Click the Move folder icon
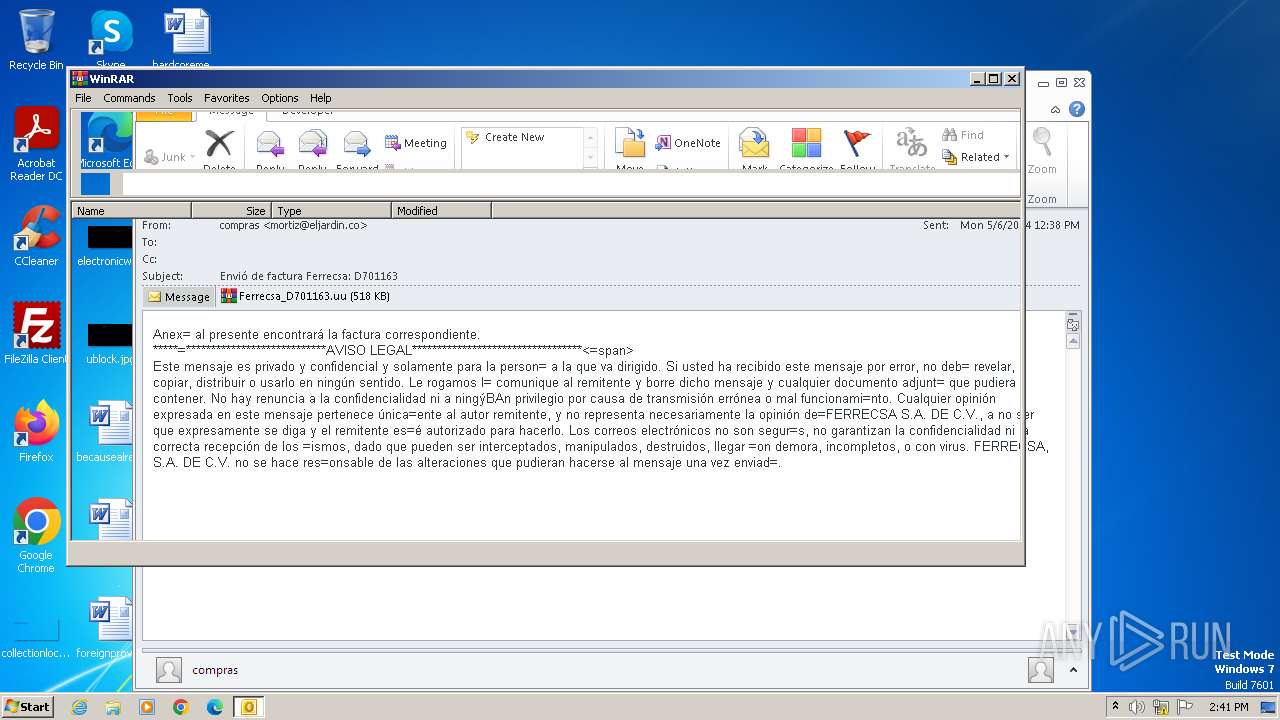 pyautogui.click(x=630, y=143)
